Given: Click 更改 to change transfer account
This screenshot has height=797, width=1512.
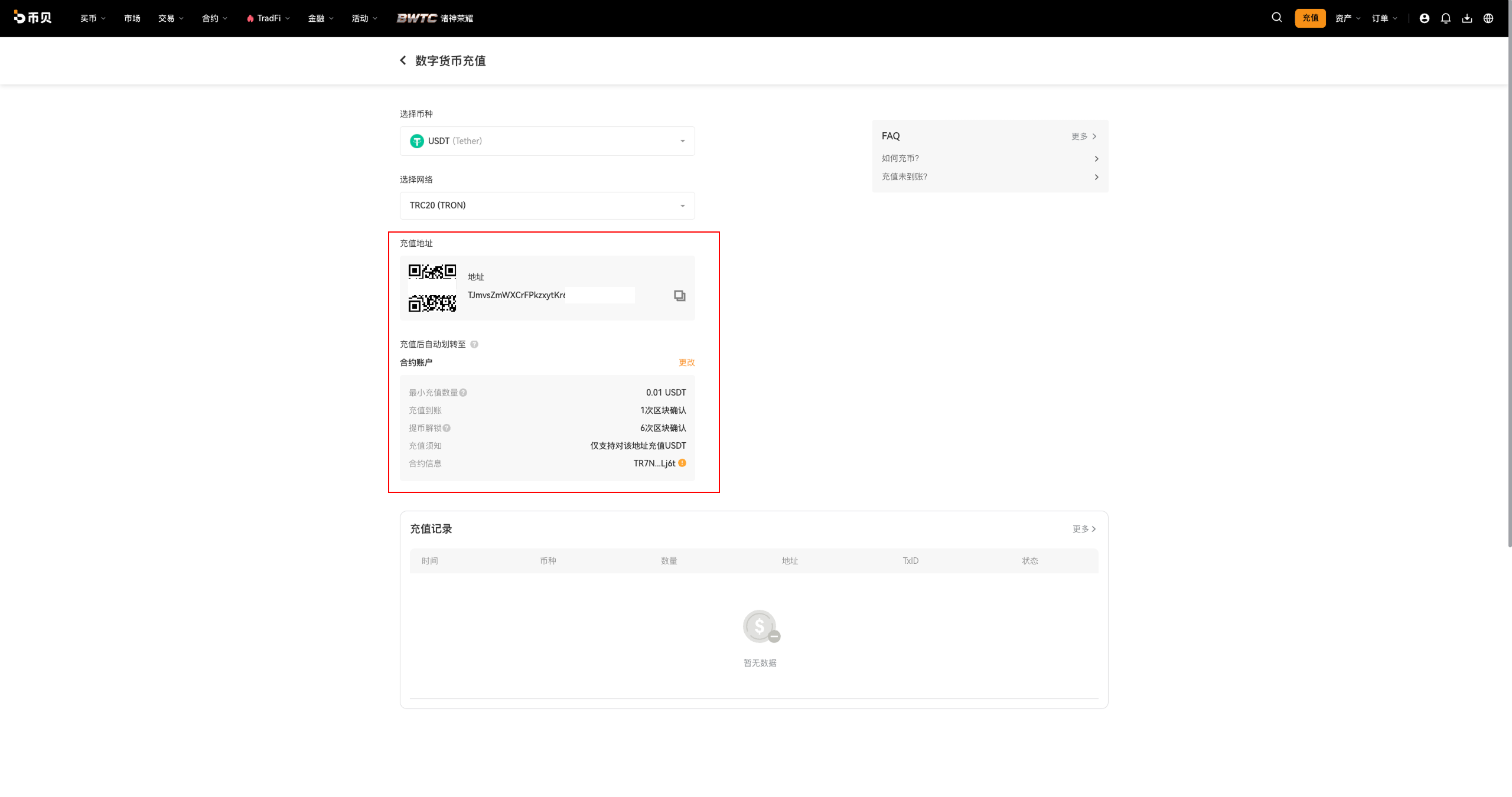Looking at the screenshot, I should pyautogui.click(x=686, y=362).
